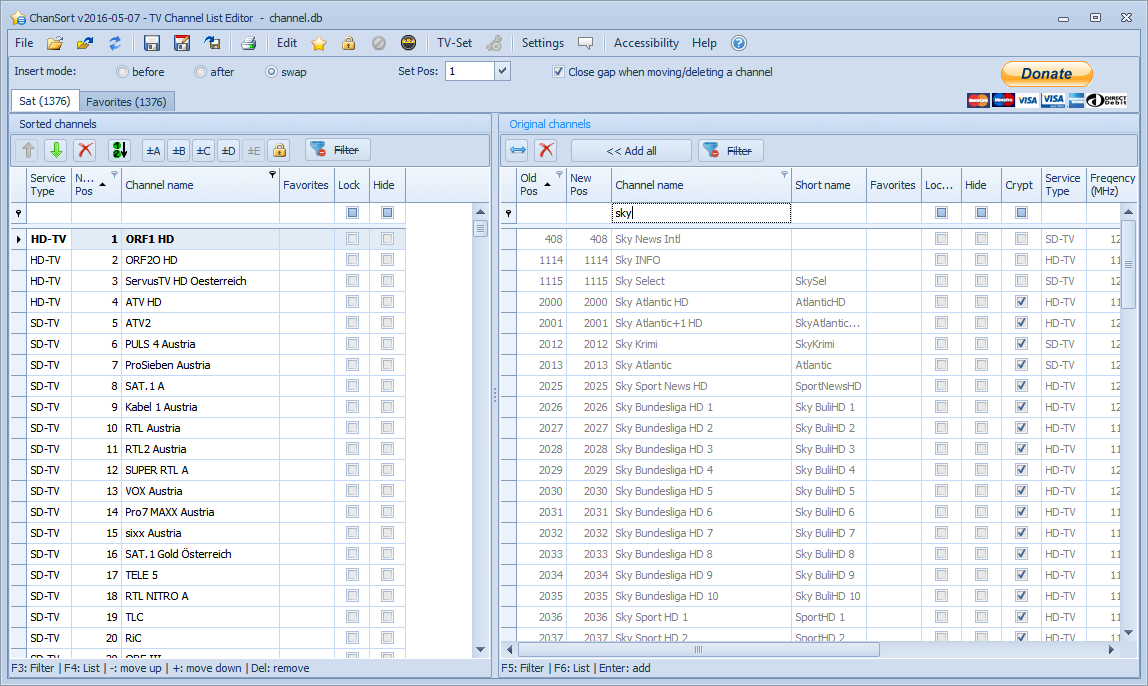Click the sky search input field
The height and width of the screenshot is (686, 1148).
click(700, 212)
